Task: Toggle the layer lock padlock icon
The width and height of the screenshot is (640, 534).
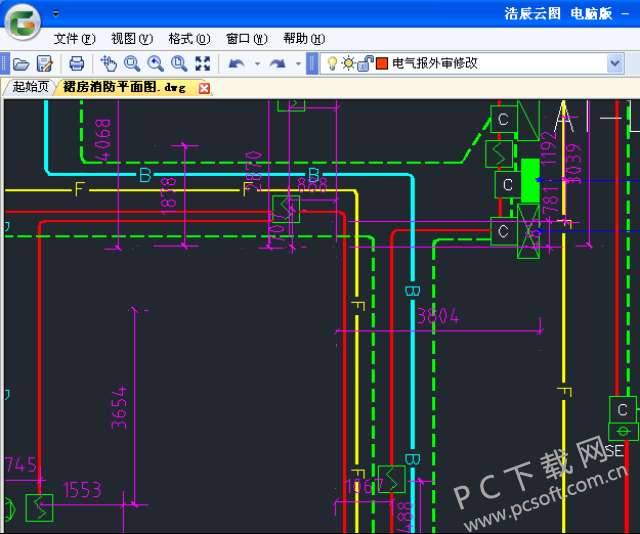Action: 364,63
